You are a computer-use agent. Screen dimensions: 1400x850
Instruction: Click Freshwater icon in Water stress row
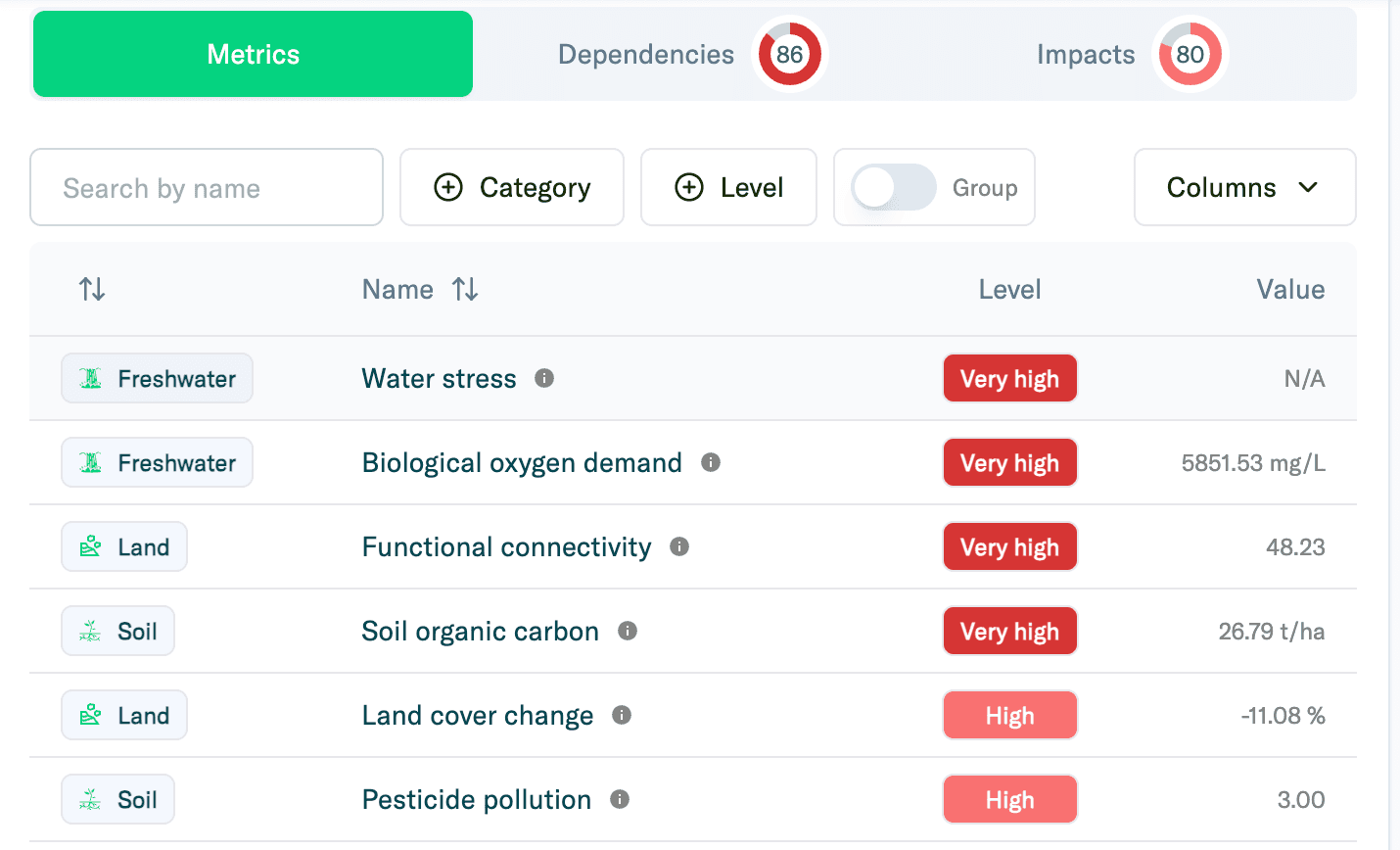tap(90, 378)
